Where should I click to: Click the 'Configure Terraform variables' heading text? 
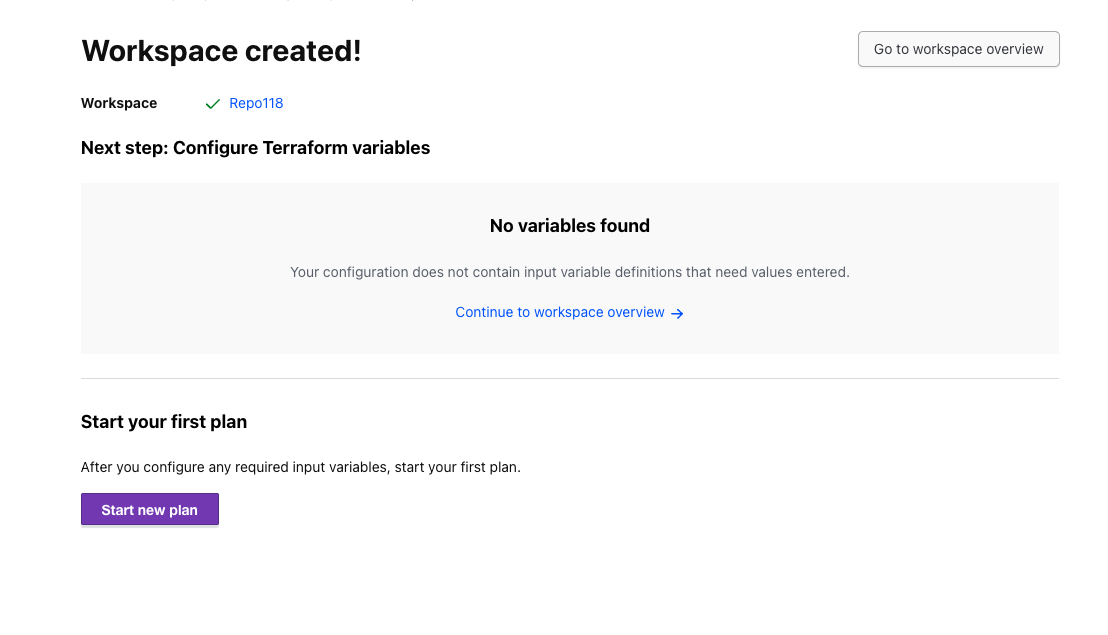click(x=301, y=148)
